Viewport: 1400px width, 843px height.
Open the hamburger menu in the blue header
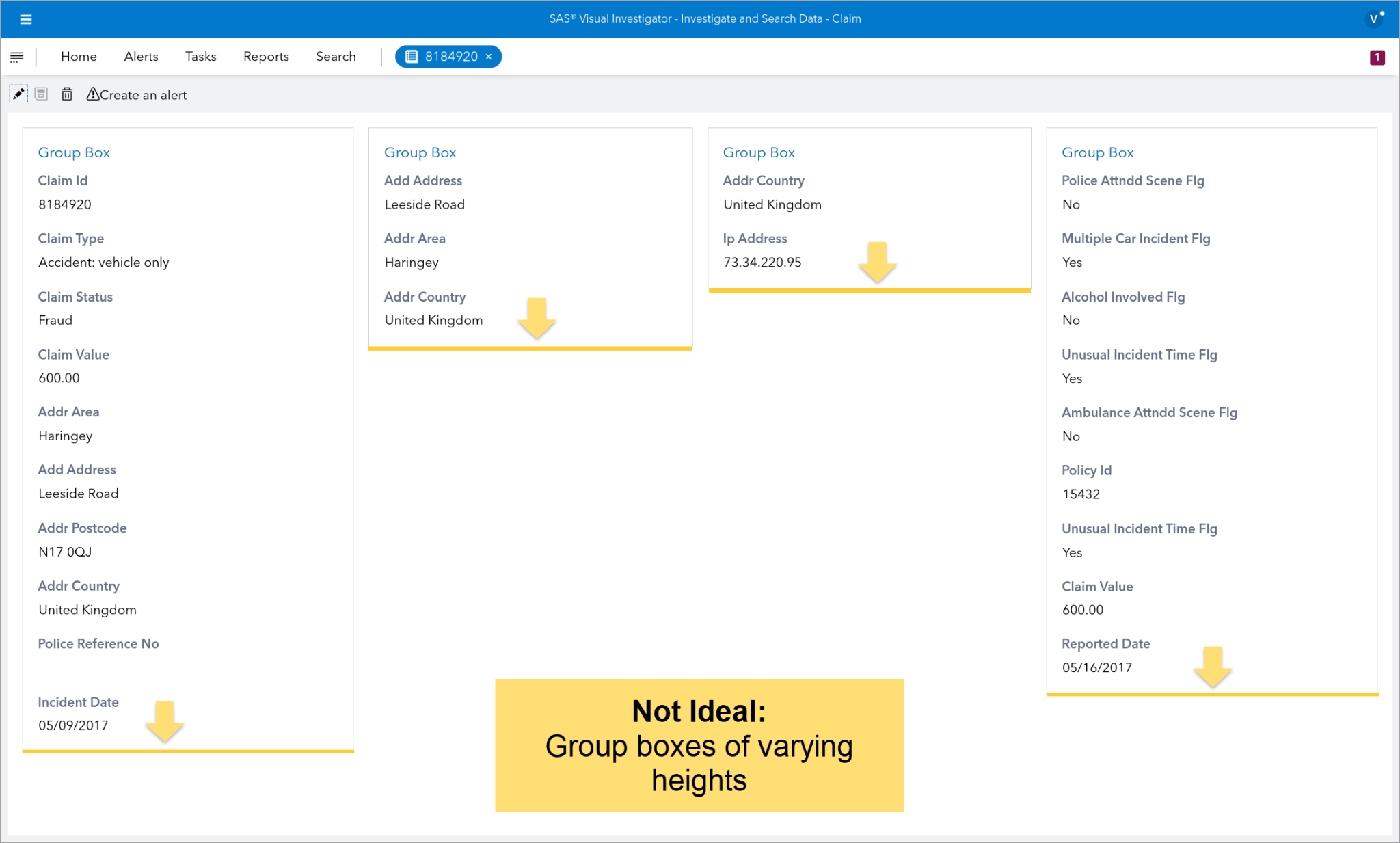coord(26,19)
